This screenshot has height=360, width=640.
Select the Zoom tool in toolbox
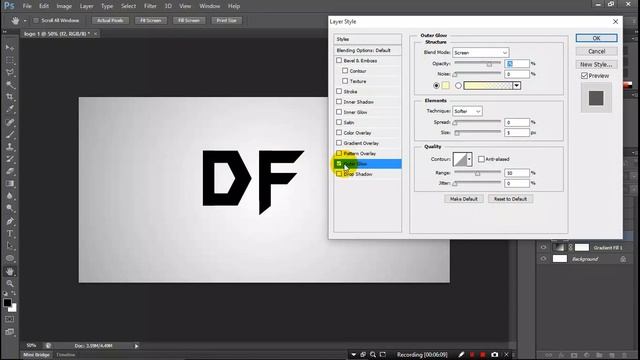coord(10,284)
